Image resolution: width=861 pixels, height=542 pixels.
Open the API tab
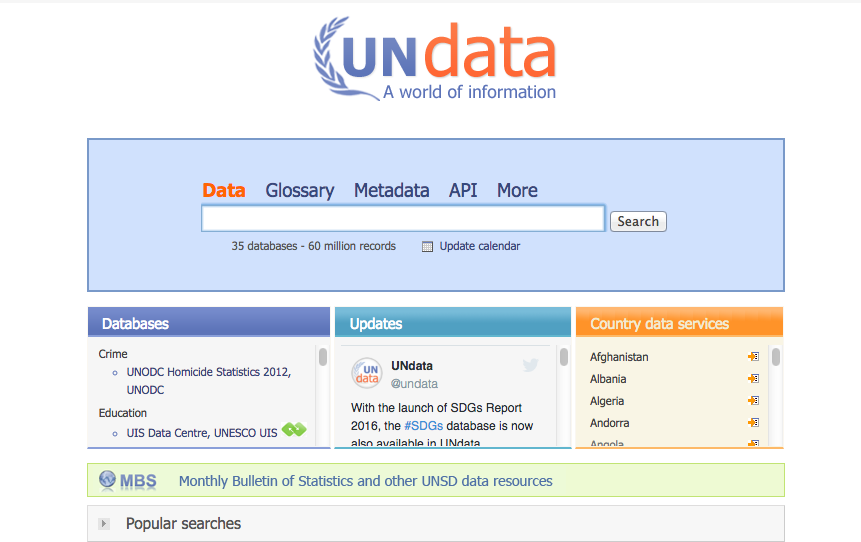pyautogui.click(x=463, y=190)
